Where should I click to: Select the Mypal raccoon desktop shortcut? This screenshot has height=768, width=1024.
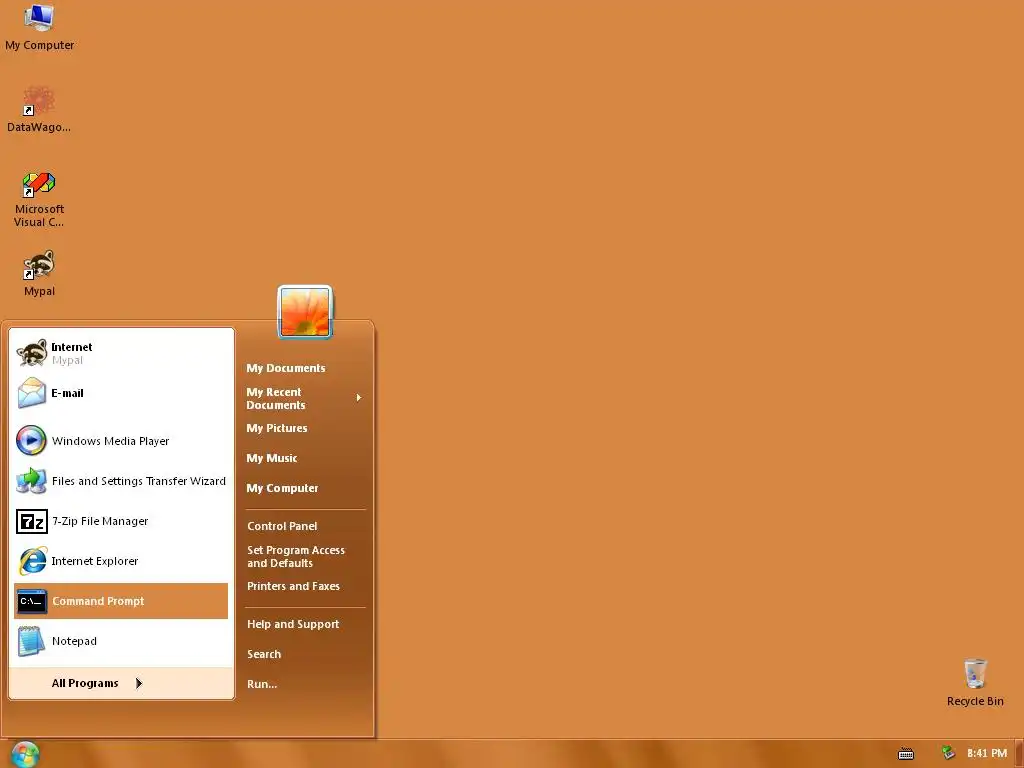coord(39,274)
